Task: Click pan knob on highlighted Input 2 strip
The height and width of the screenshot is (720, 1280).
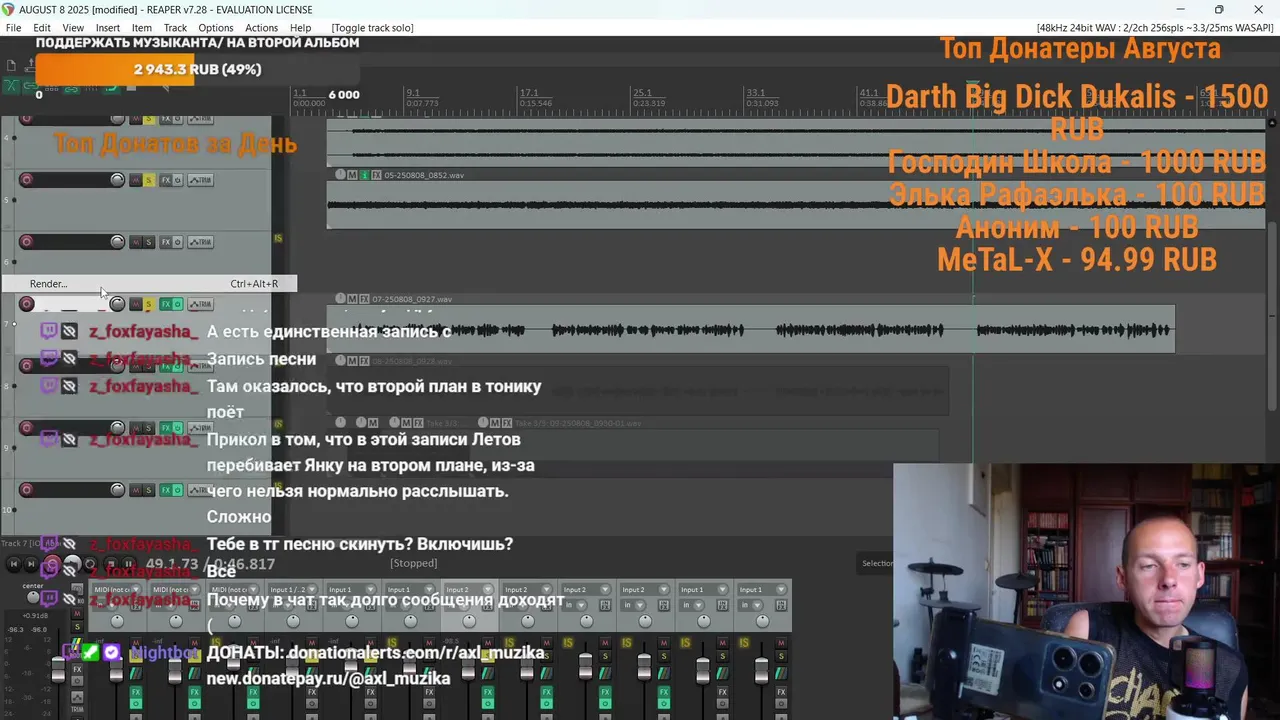Action: coord(470,621)
